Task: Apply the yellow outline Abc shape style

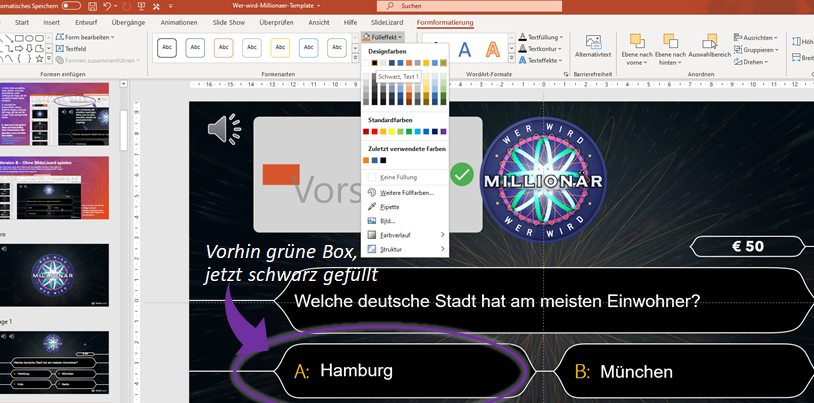Action: pos(280,48)
